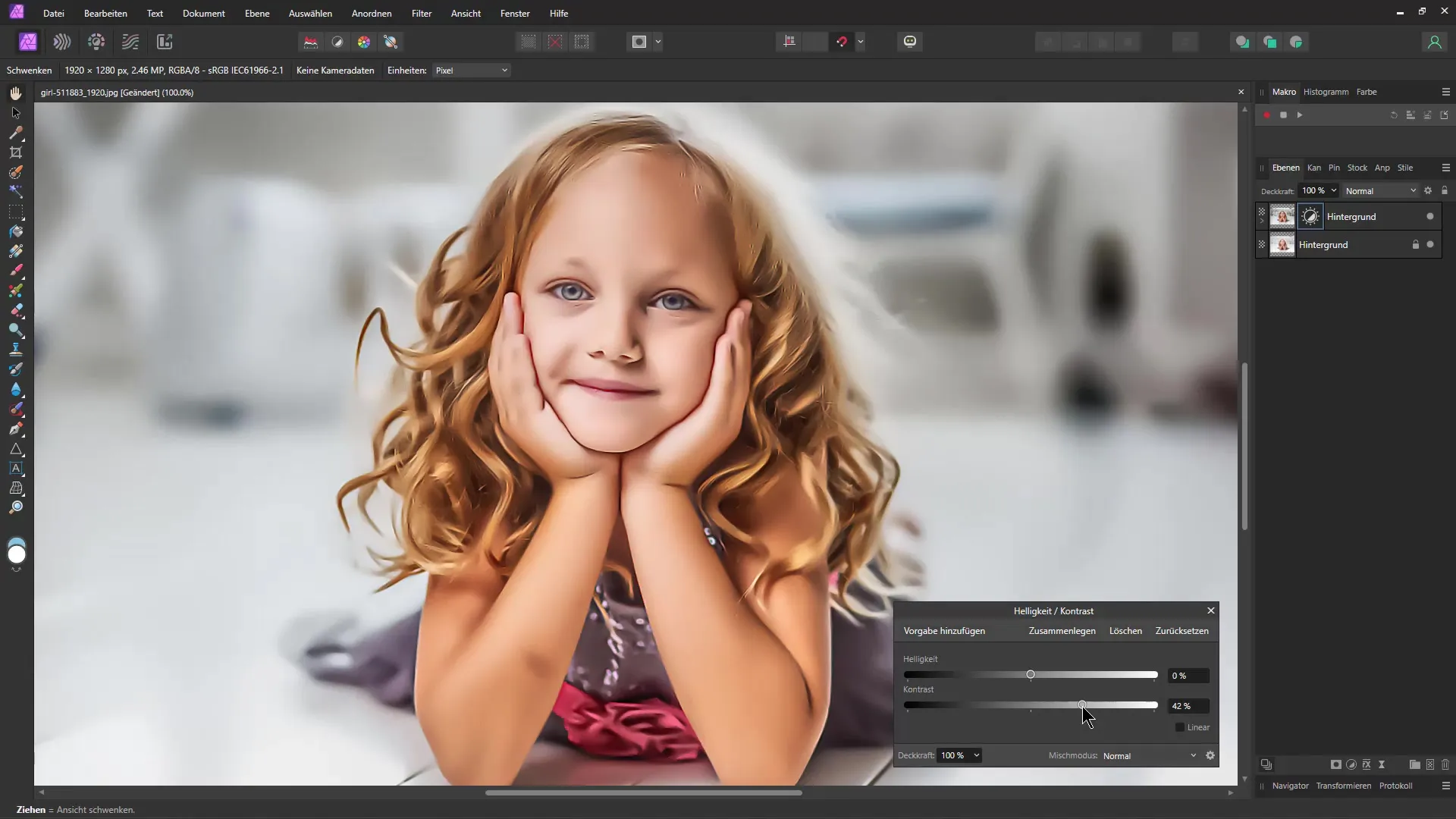Click the Kontrast slider handle
Viewport: 1456px width, 819px height.
[1082, 705]
